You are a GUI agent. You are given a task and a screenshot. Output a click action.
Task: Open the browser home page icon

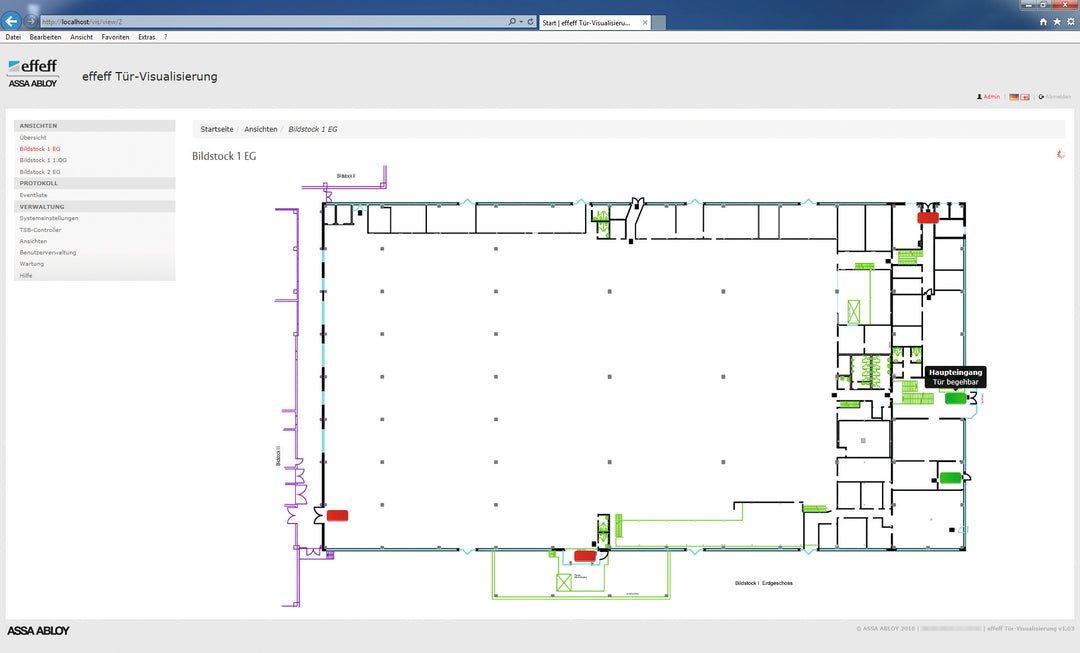point(1043,22)
